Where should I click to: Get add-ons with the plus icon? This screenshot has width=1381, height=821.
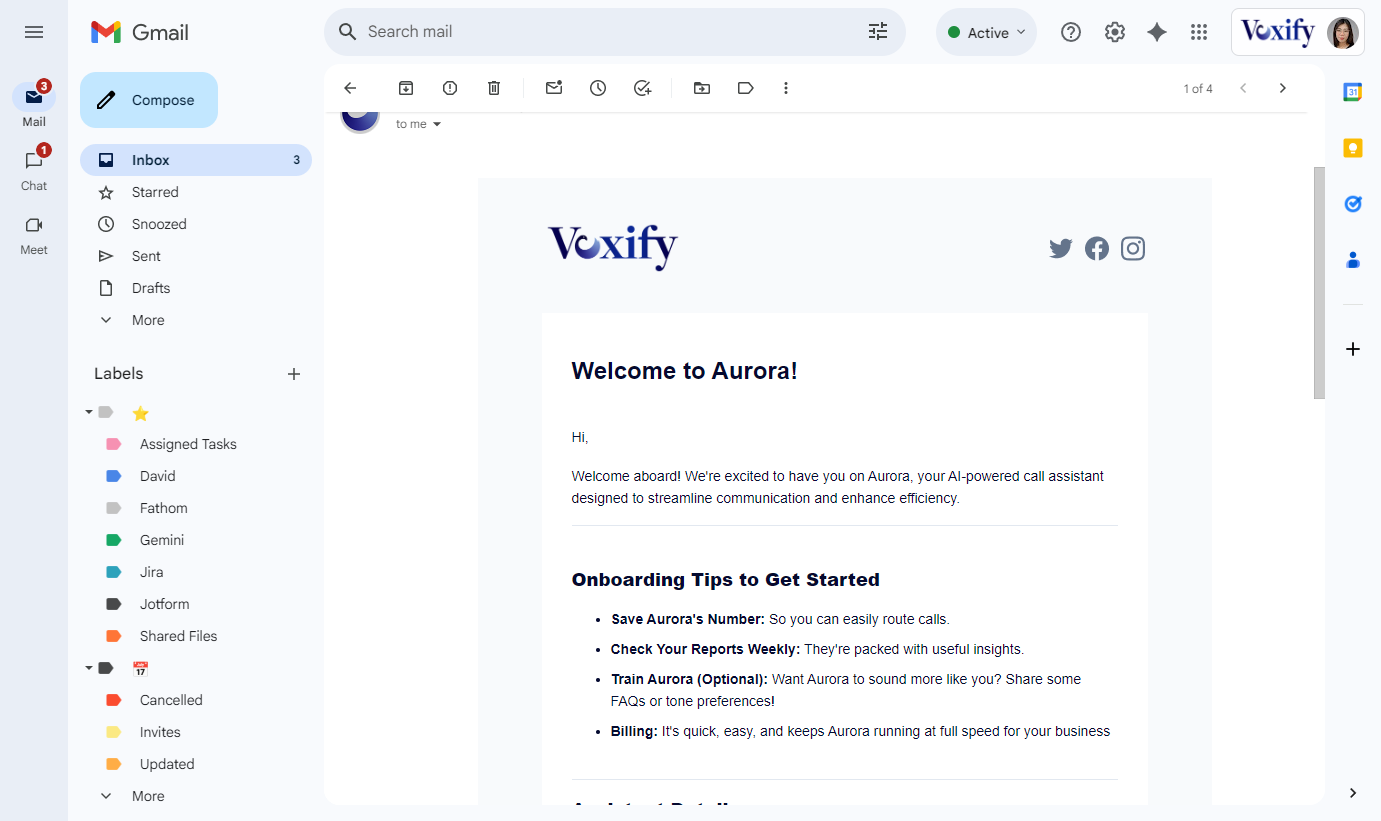tap(1353, 349)
